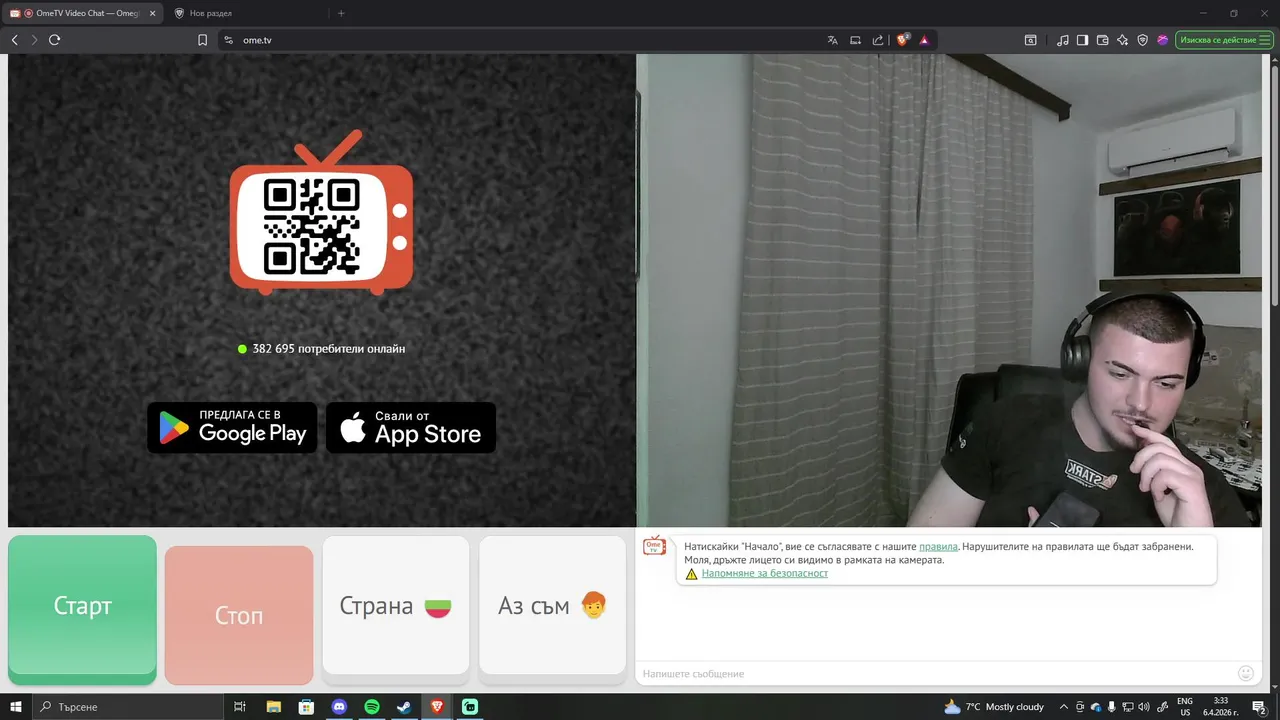Share this page link
Viewport: 1280px width, 720px height.
coord(878,40)
